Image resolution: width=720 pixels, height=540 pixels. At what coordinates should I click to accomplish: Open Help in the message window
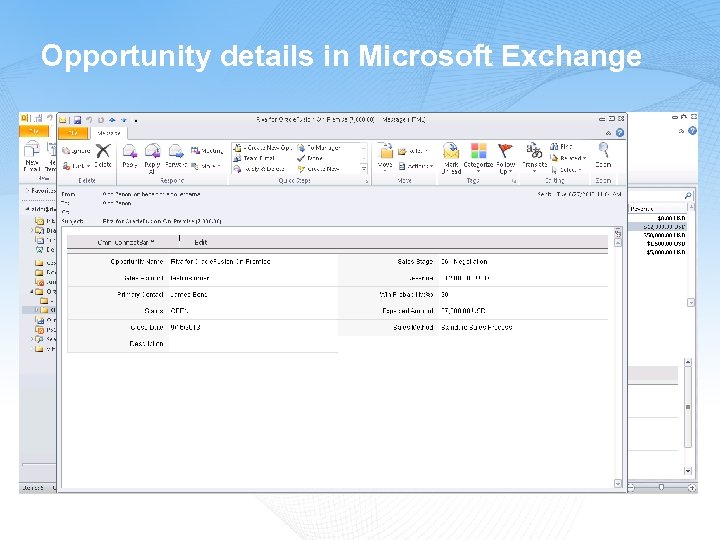click(620, 133)
